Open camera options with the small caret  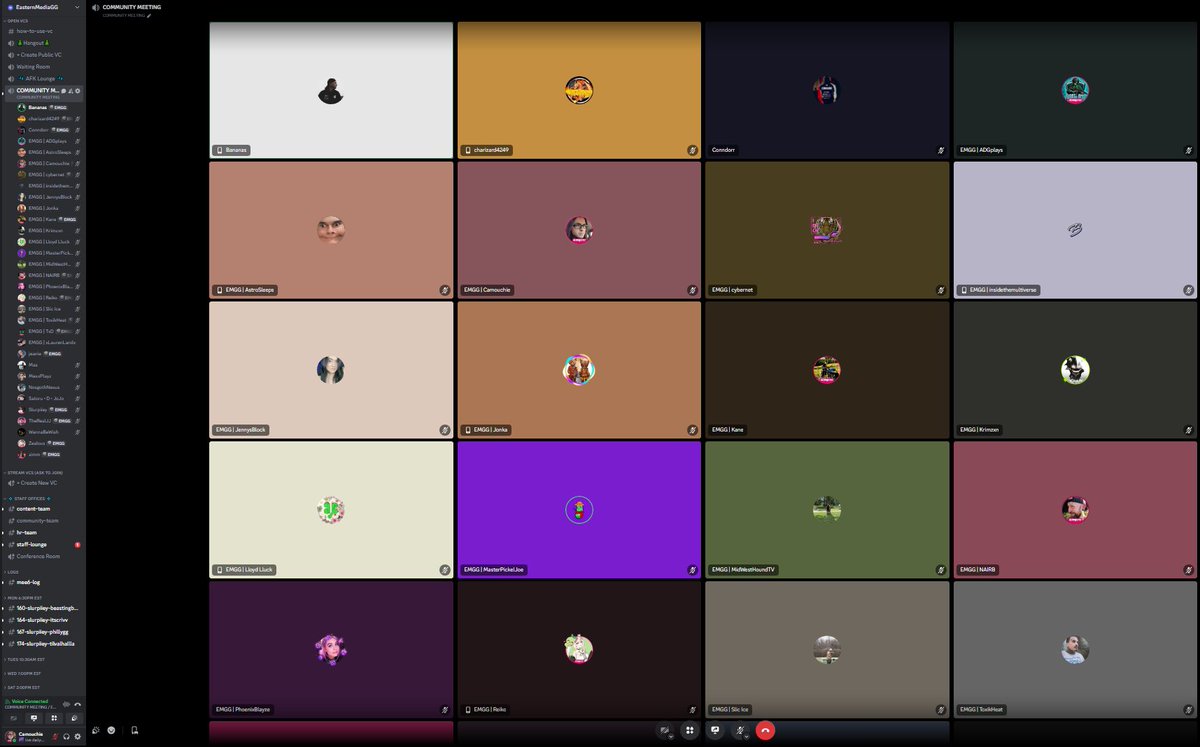(x=671, y=737)
